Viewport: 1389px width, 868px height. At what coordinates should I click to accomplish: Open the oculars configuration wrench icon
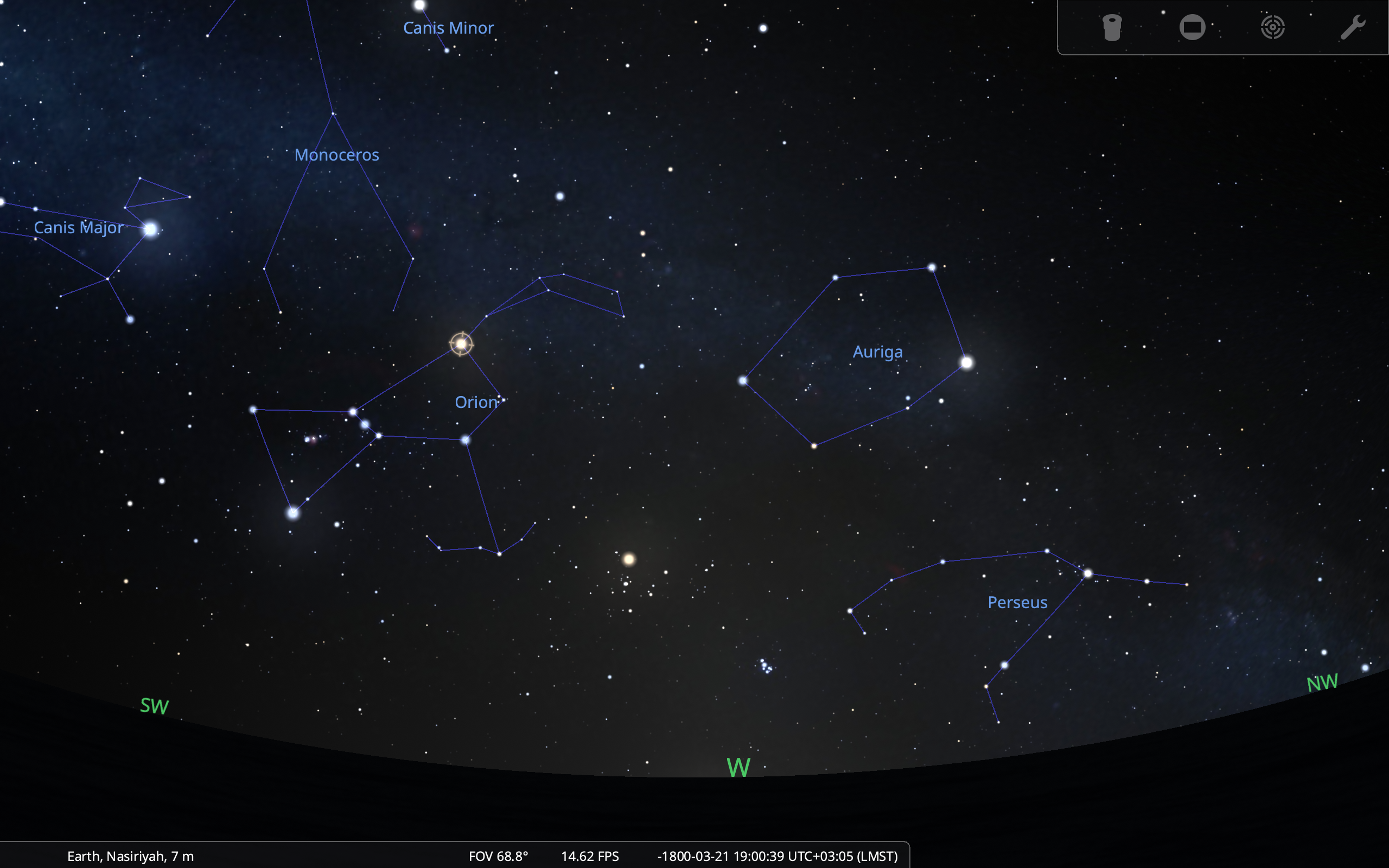coord(1352,28)
